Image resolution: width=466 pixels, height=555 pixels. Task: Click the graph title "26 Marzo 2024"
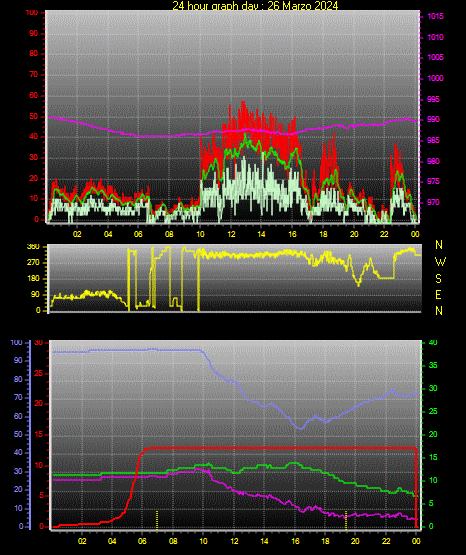click(x=303, y=6)
